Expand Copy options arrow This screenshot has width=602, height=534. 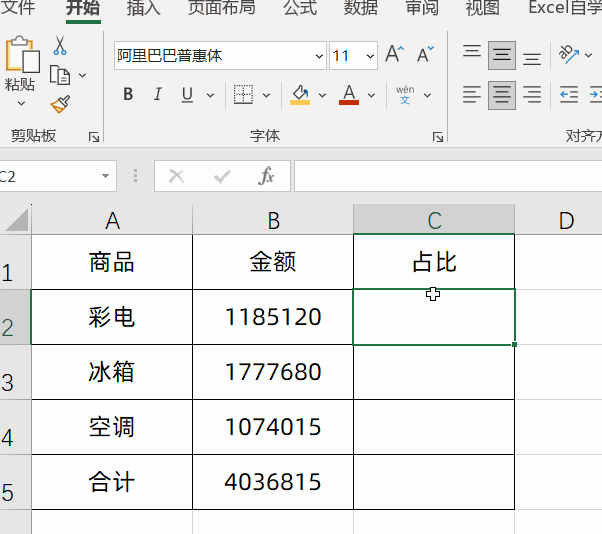(x=82, y=75)
